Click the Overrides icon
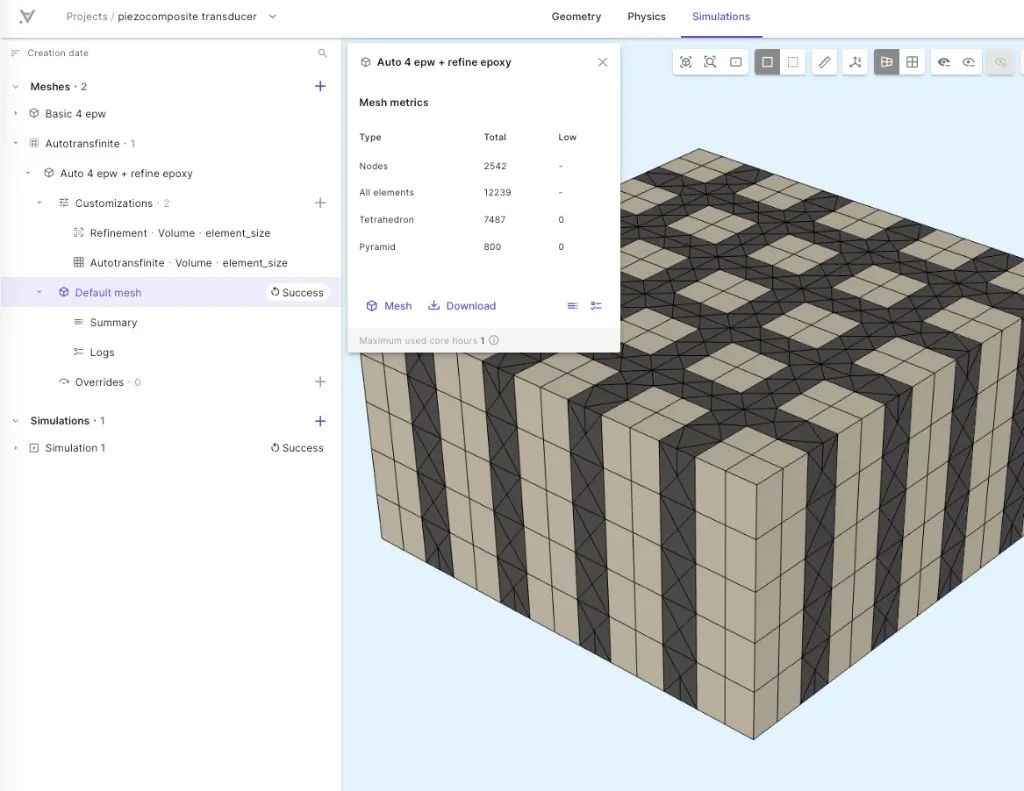The image size is (1024, 791). point(63,382)
